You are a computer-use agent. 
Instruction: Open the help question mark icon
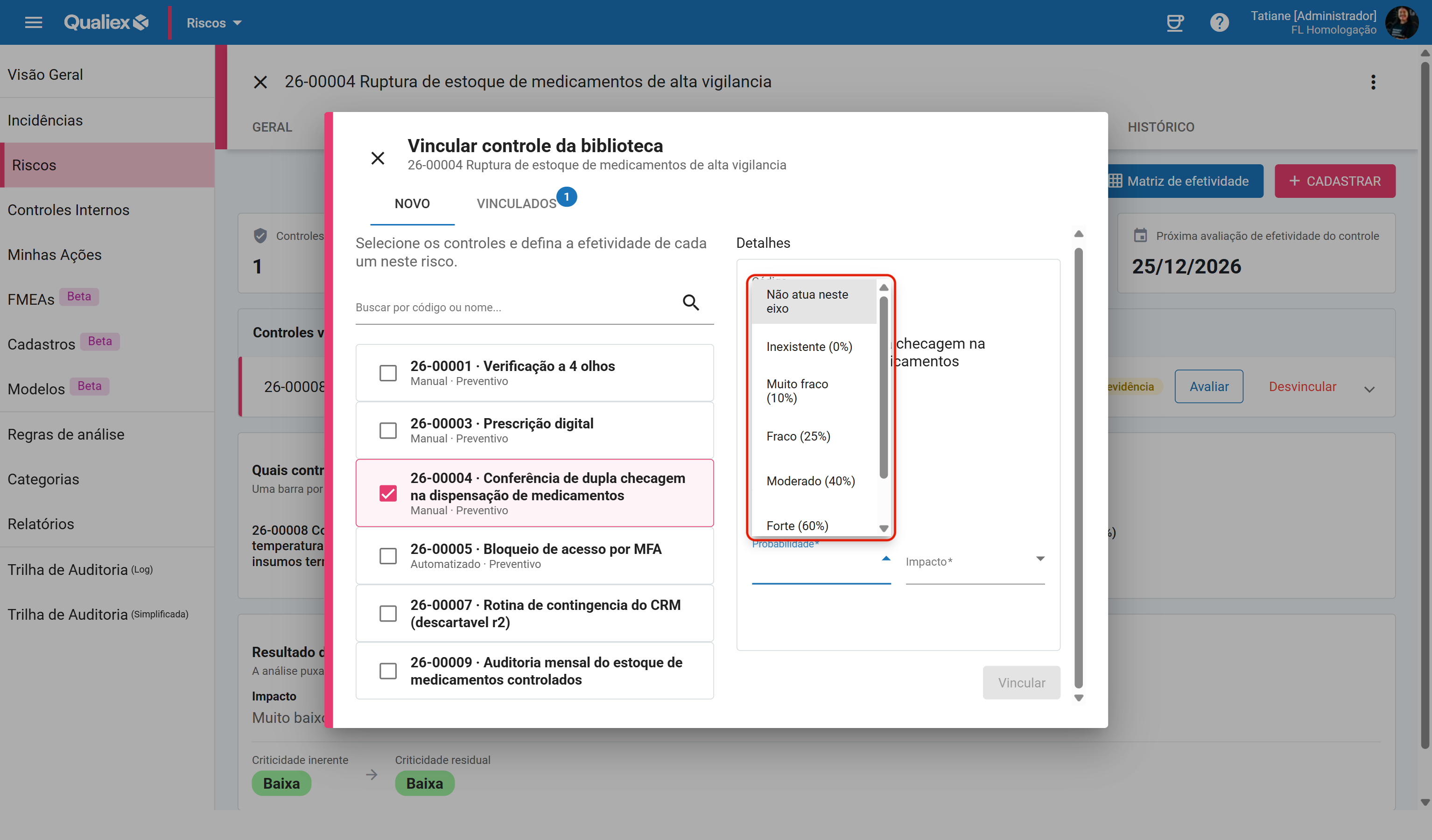point(1219,23)
